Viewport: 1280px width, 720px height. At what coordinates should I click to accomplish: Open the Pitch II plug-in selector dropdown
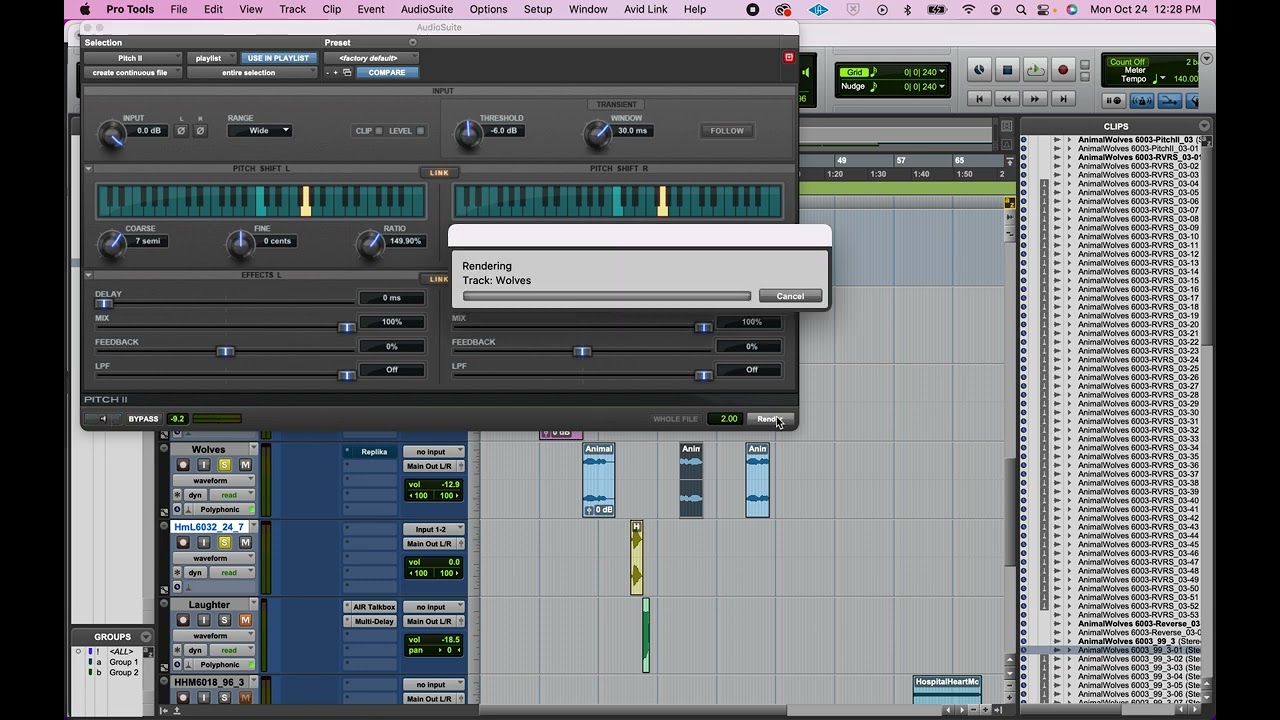coord(133,58)
